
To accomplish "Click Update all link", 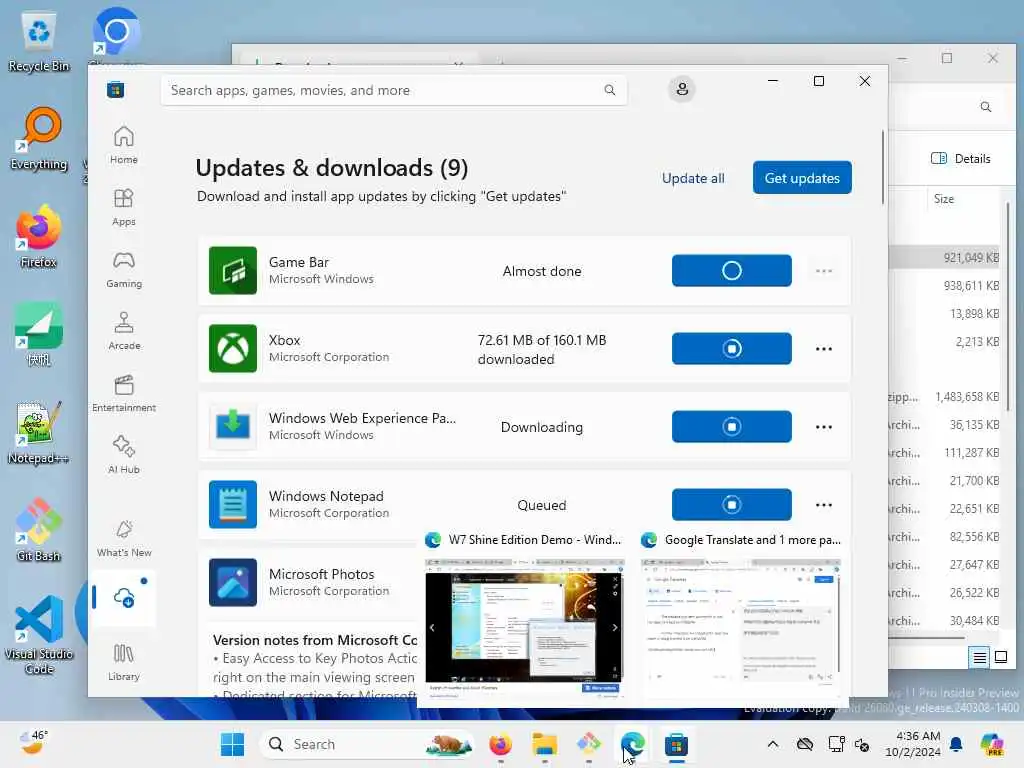I will [693, 178].
